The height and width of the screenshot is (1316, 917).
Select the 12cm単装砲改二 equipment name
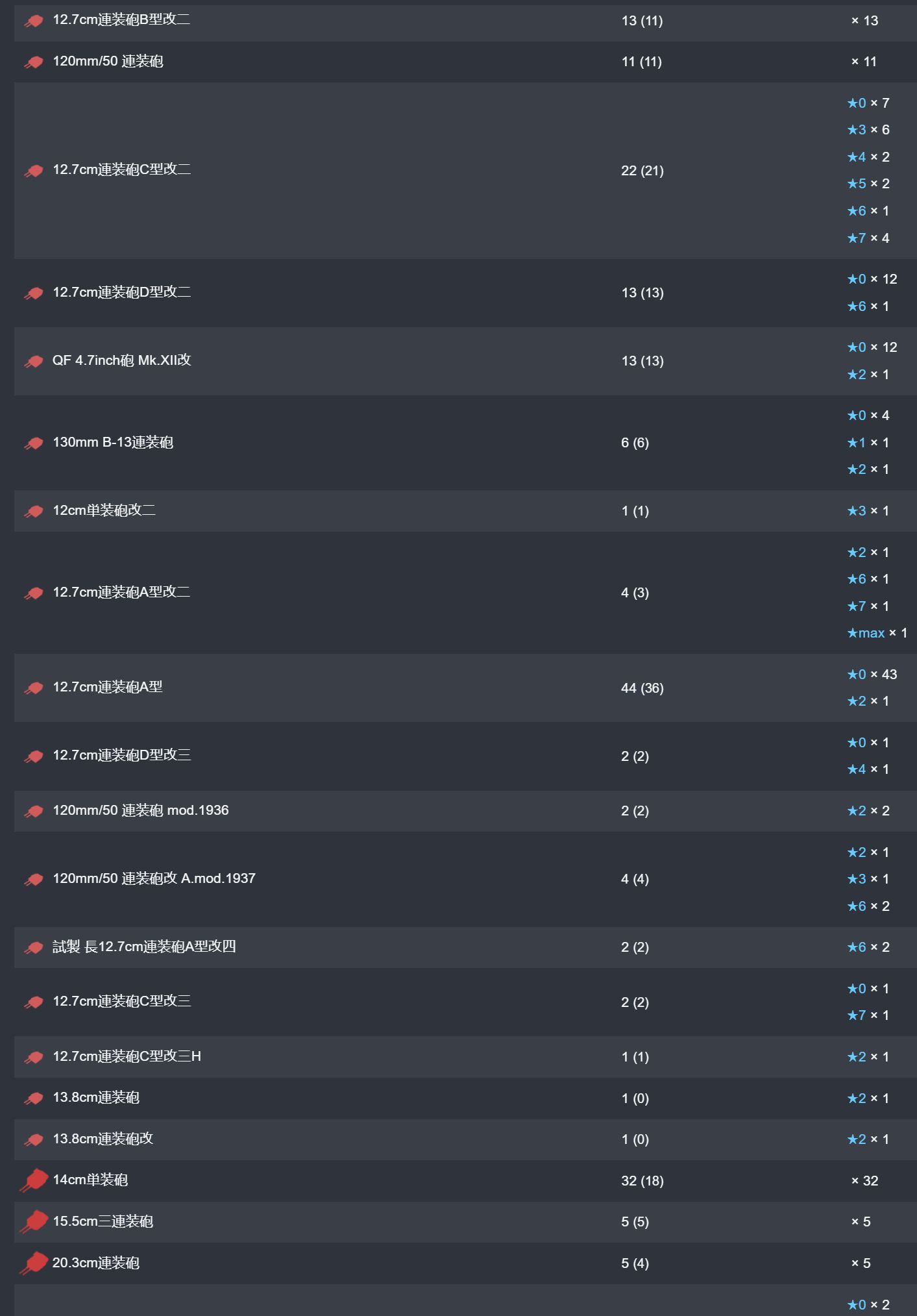point(104,510)
